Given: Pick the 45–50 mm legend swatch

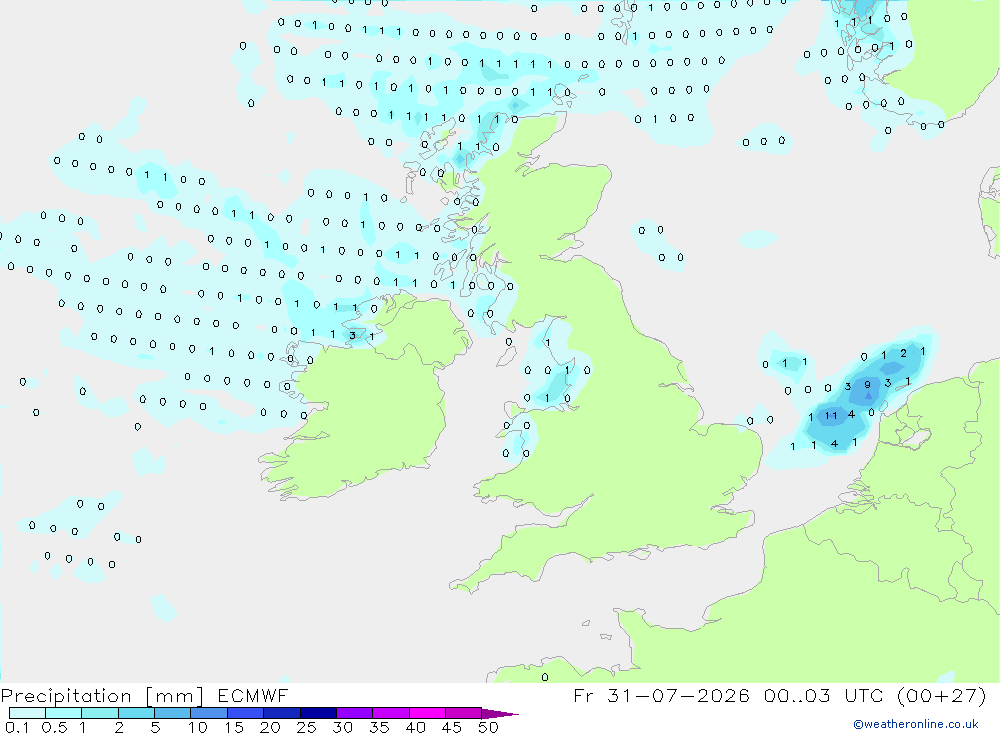Looking at the screenshot, I should [x=464, y=713].
